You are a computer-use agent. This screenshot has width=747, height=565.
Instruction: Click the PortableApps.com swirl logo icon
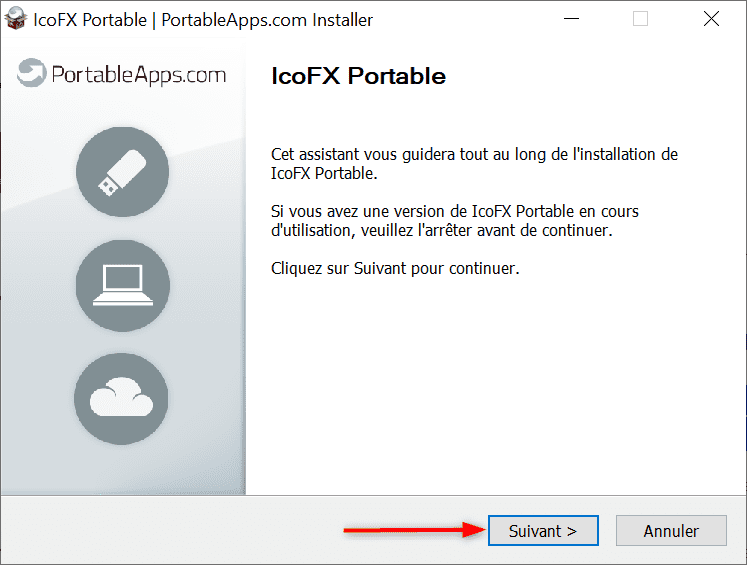(31, 73)
